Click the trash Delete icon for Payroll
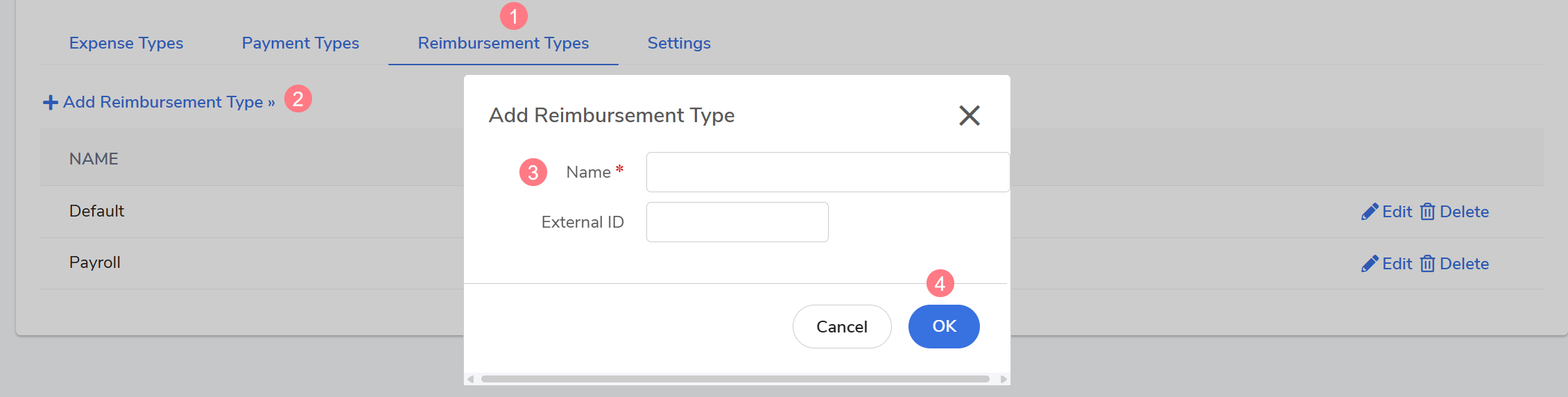 (x=1427, y=264)
